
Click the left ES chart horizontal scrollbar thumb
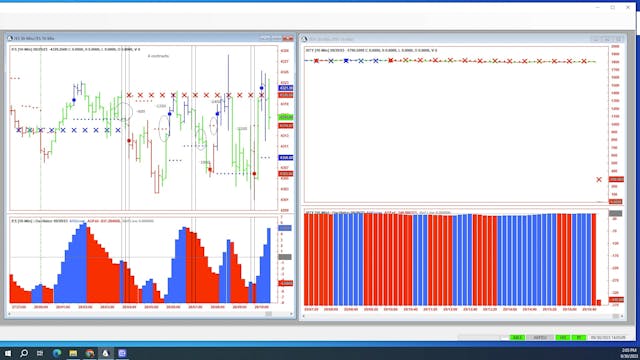tap(268, 314)
